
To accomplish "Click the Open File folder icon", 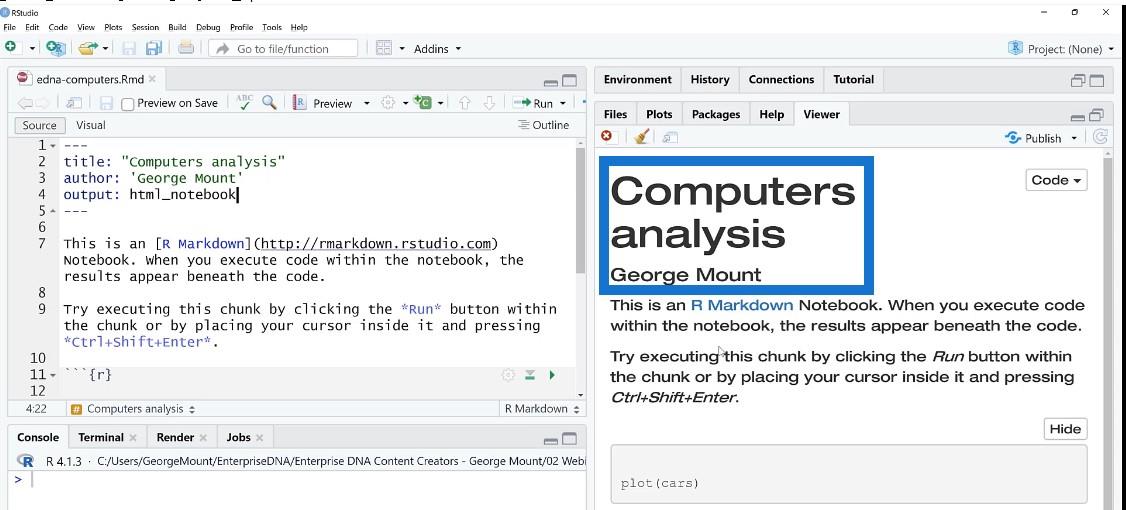I will coord(88,48).
